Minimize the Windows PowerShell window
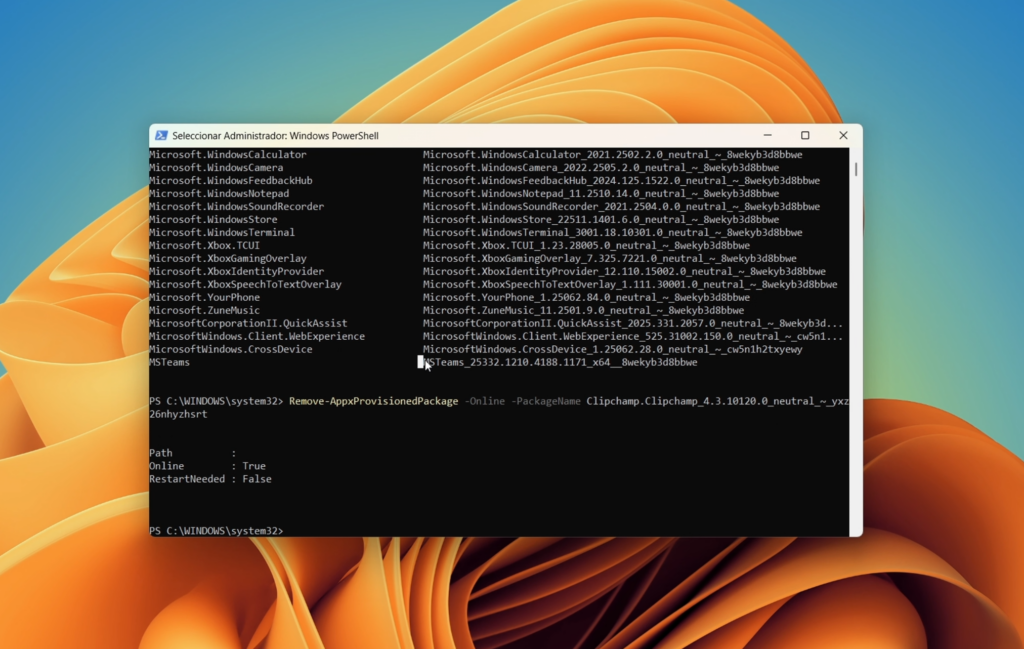Viewport: 1024px width, 649px height. pos(766,135)
